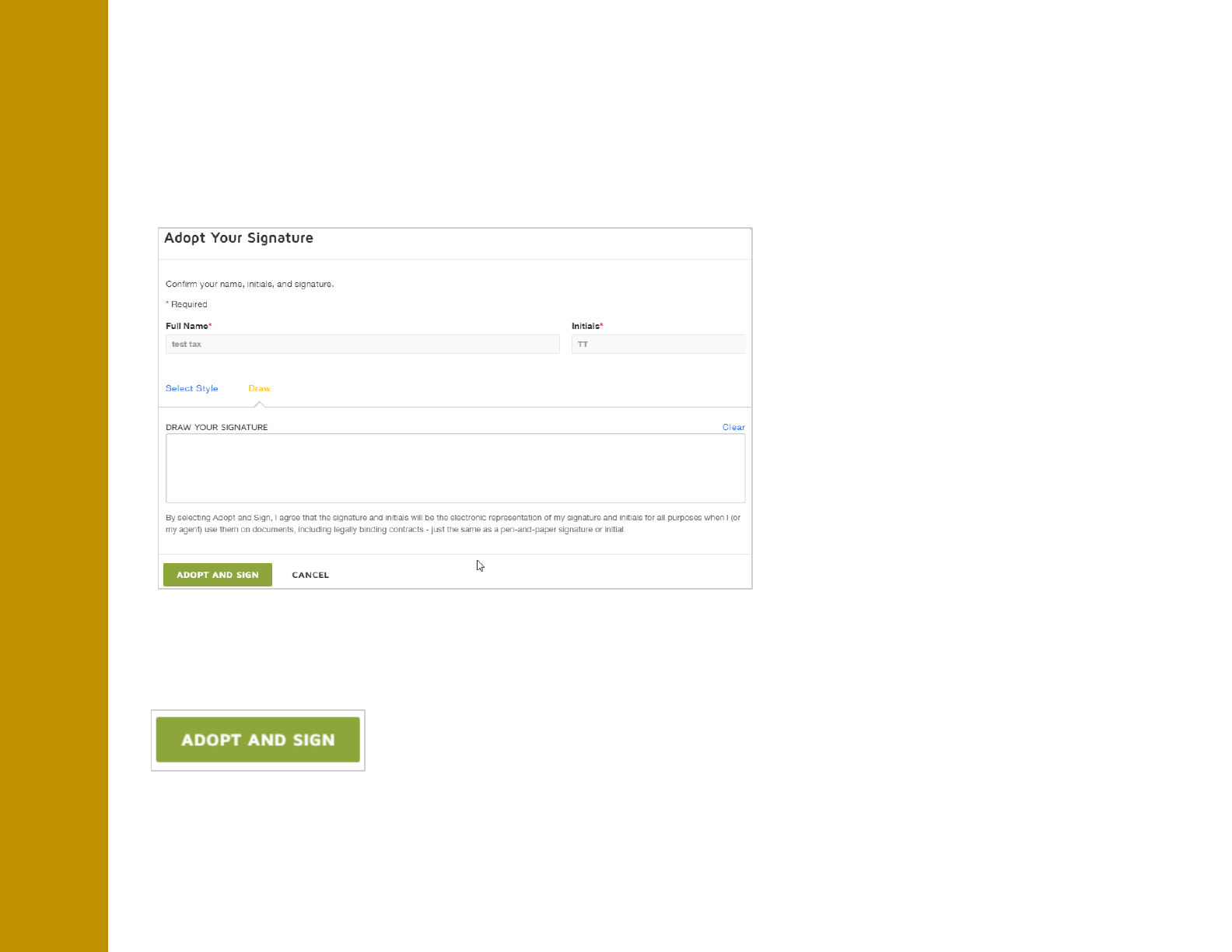Click the Confirm your name instruction text
Screen dimensions: 1232x952
[x=250, y=284]
